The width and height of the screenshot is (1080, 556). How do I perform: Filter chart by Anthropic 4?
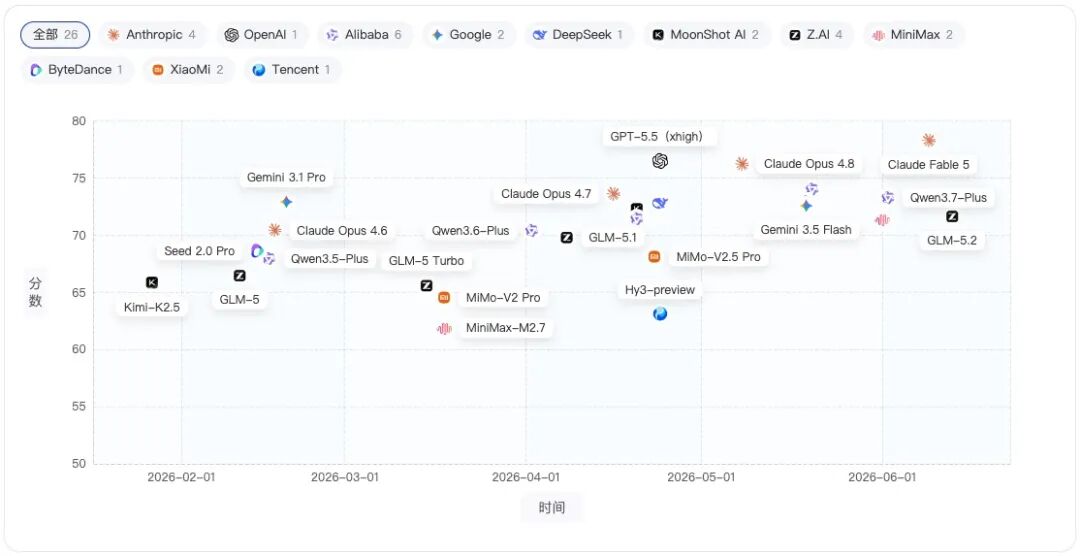click(x=152, y=34)
